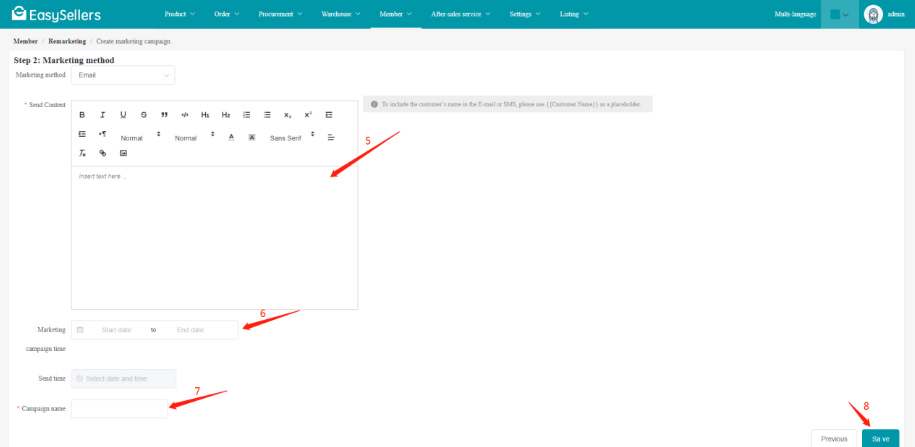Open the theme color square dropdown
The image size is (915, 447).
pos(840,15)
